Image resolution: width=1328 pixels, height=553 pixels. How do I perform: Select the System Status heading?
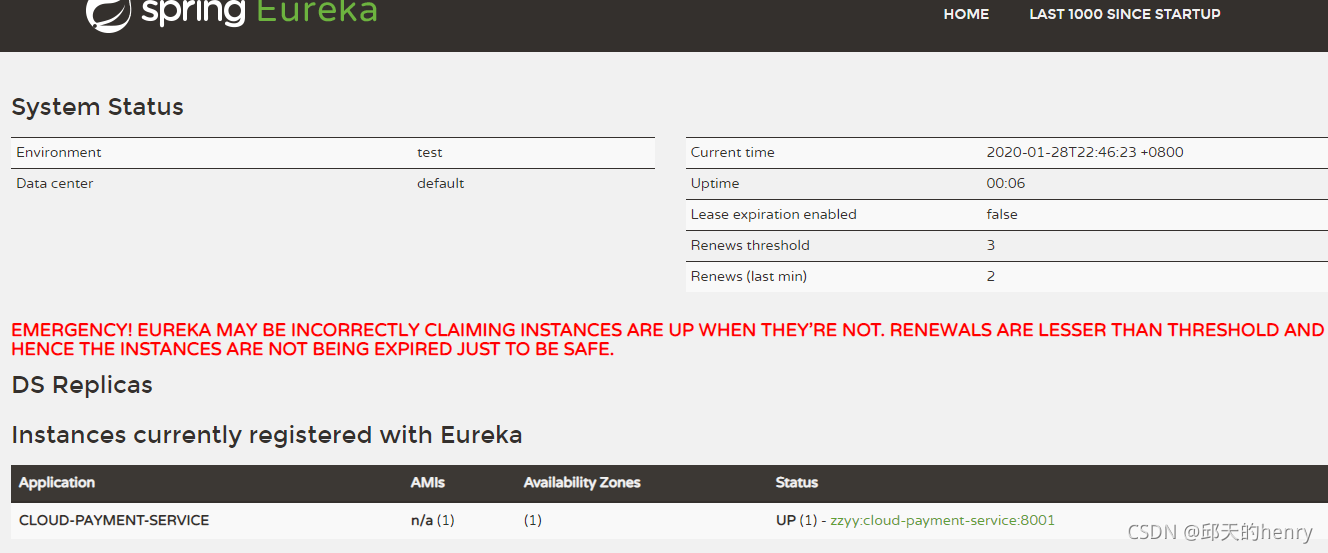pos(97,107)
